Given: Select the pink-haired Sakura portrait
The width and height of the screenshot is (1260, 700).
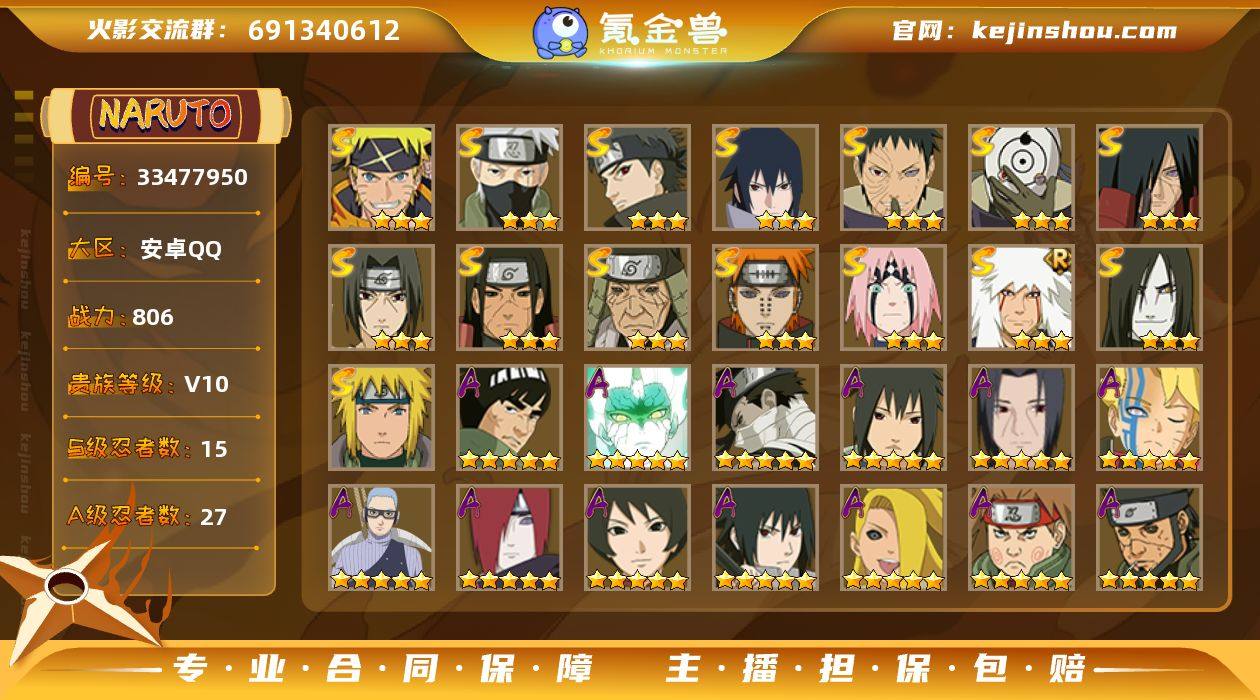Looking at the screenshot, I should click(893, 298).
